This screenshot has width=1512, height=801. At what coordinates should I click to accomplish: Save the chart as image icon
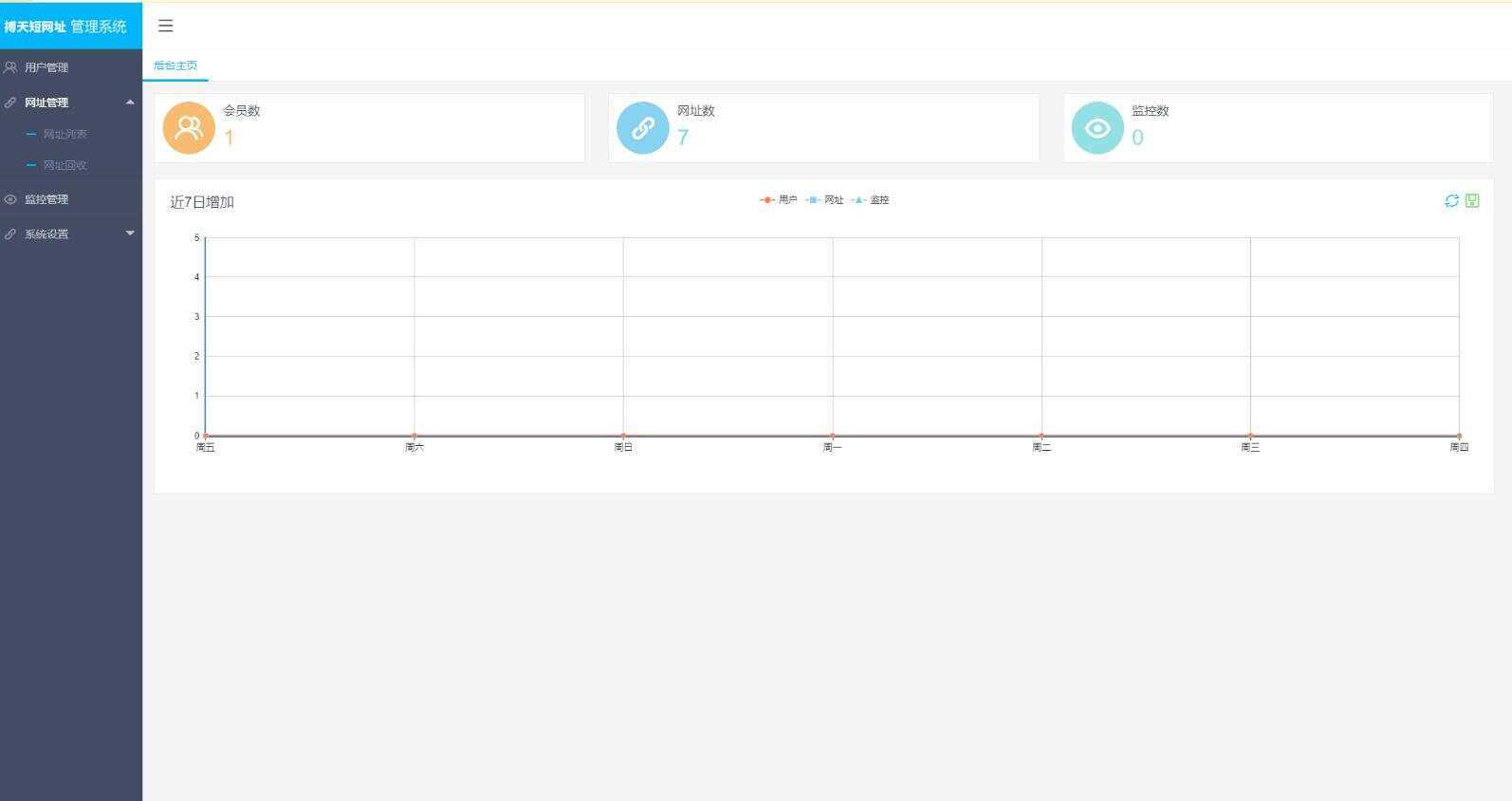[x=1472, y=200]
